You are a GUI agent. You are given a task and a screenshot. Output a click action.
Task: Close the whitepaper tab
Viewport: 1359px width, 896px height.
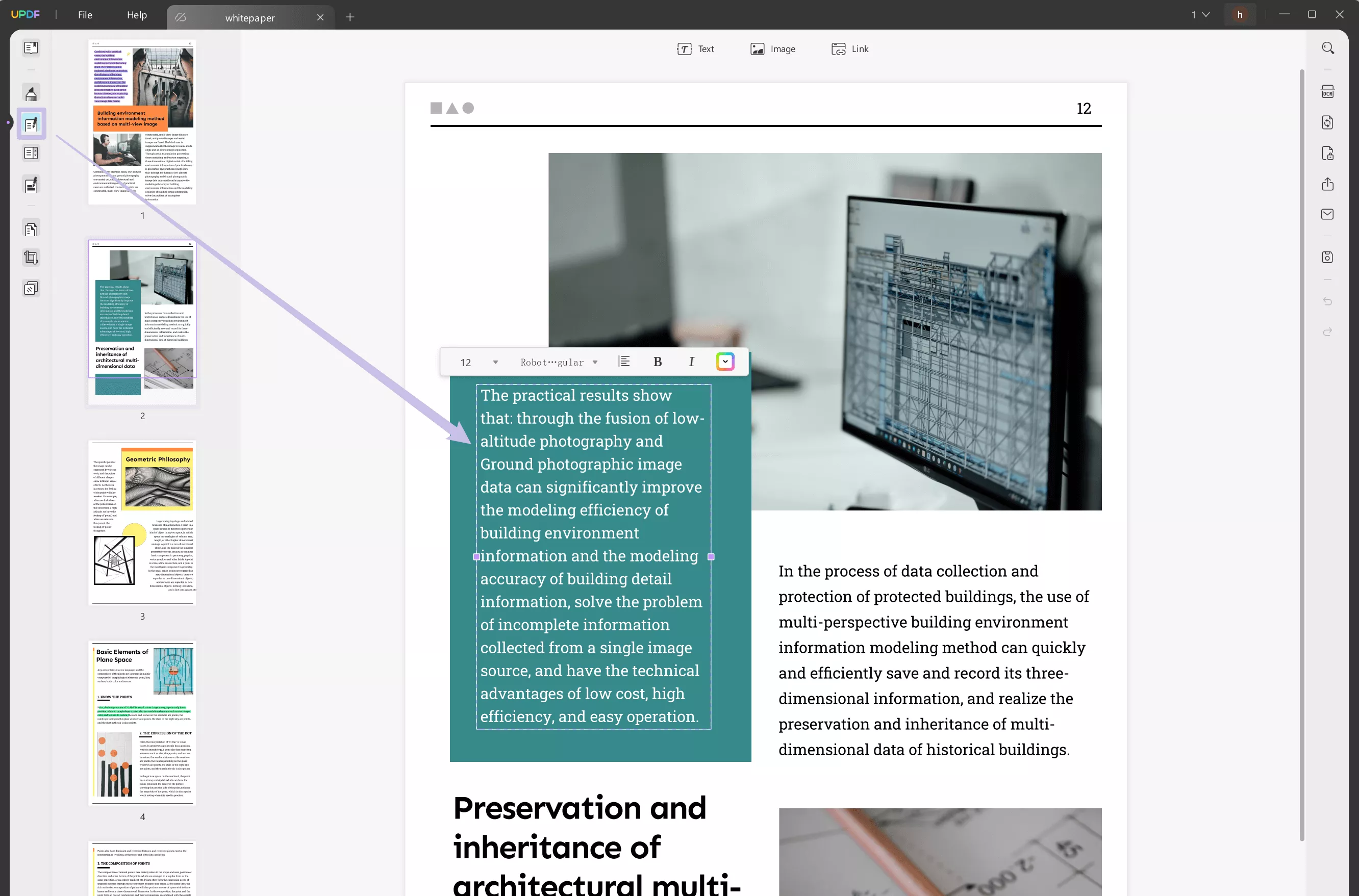tap(320, 17)
